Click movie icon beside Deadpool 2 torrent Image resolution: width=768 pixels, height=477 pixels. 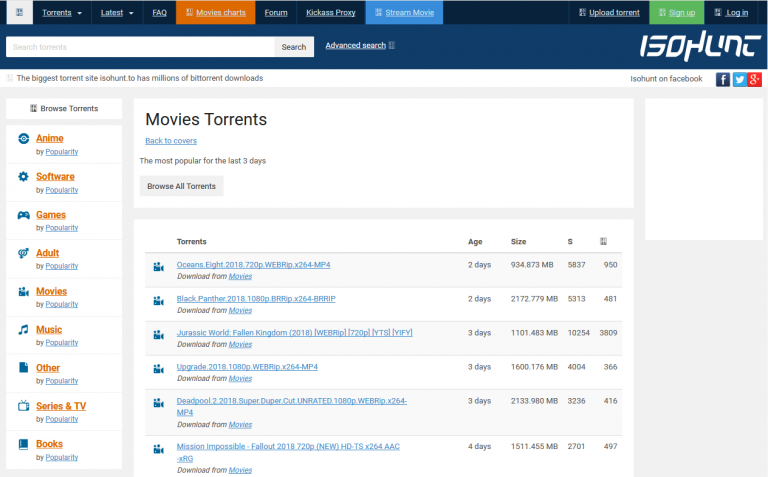158,403
